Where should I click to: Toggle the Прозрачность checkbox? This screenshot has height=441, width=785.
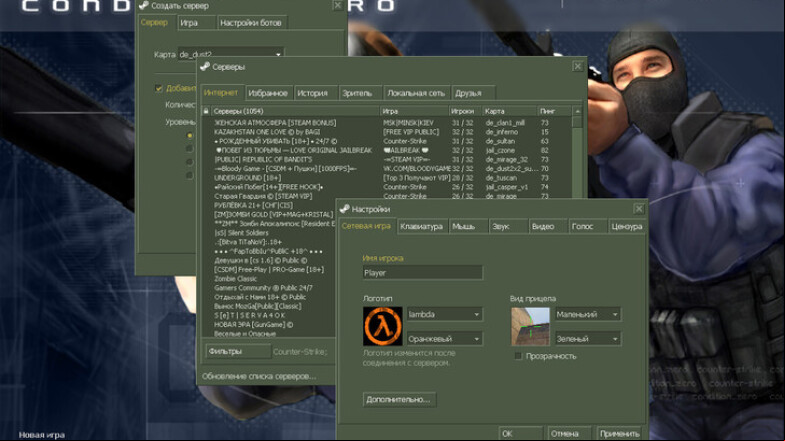click(x=519, y=356)
